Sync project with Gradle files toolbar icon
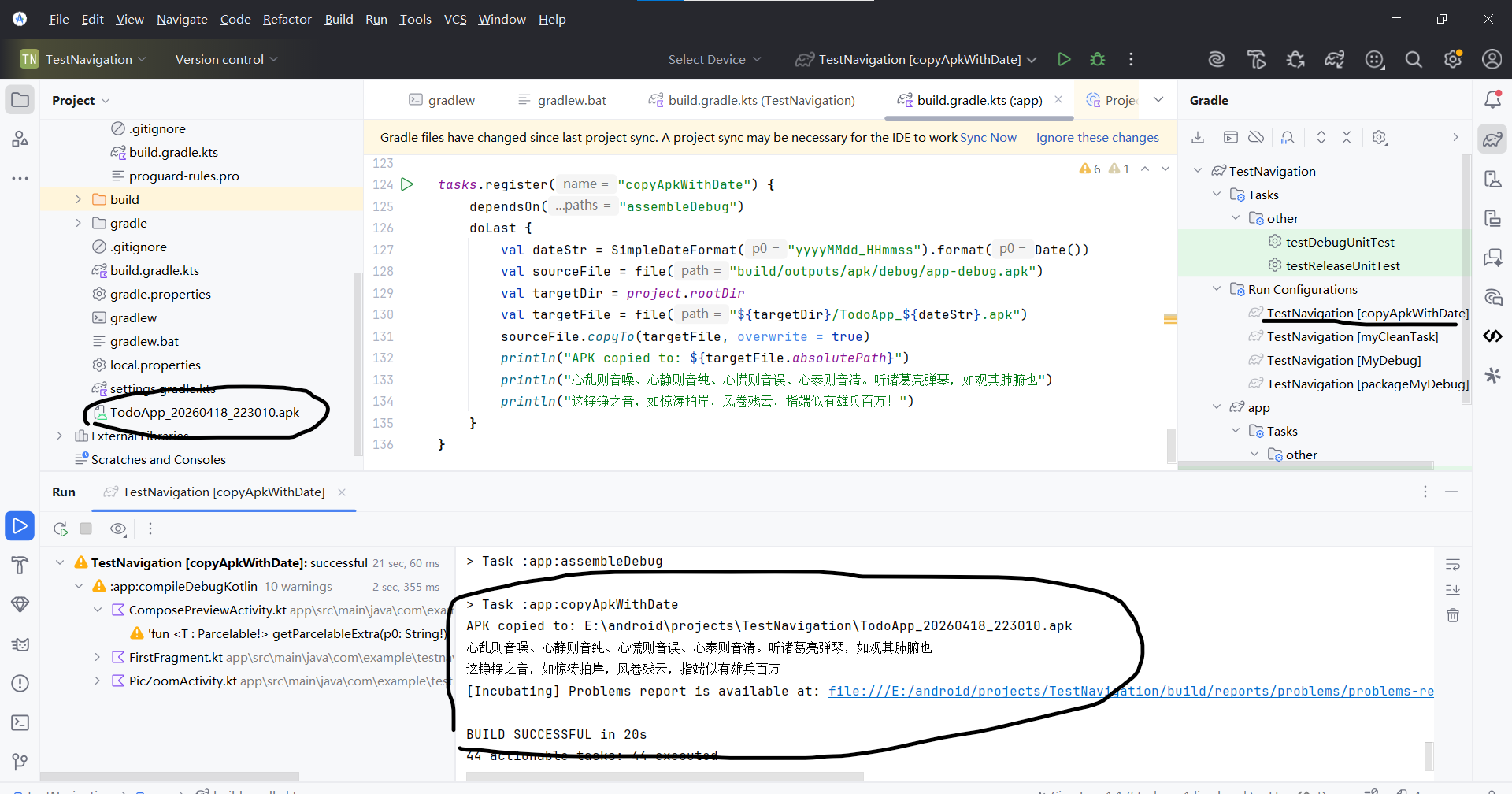Viewport: 1512px width, 794px height. pos(1334,59)
